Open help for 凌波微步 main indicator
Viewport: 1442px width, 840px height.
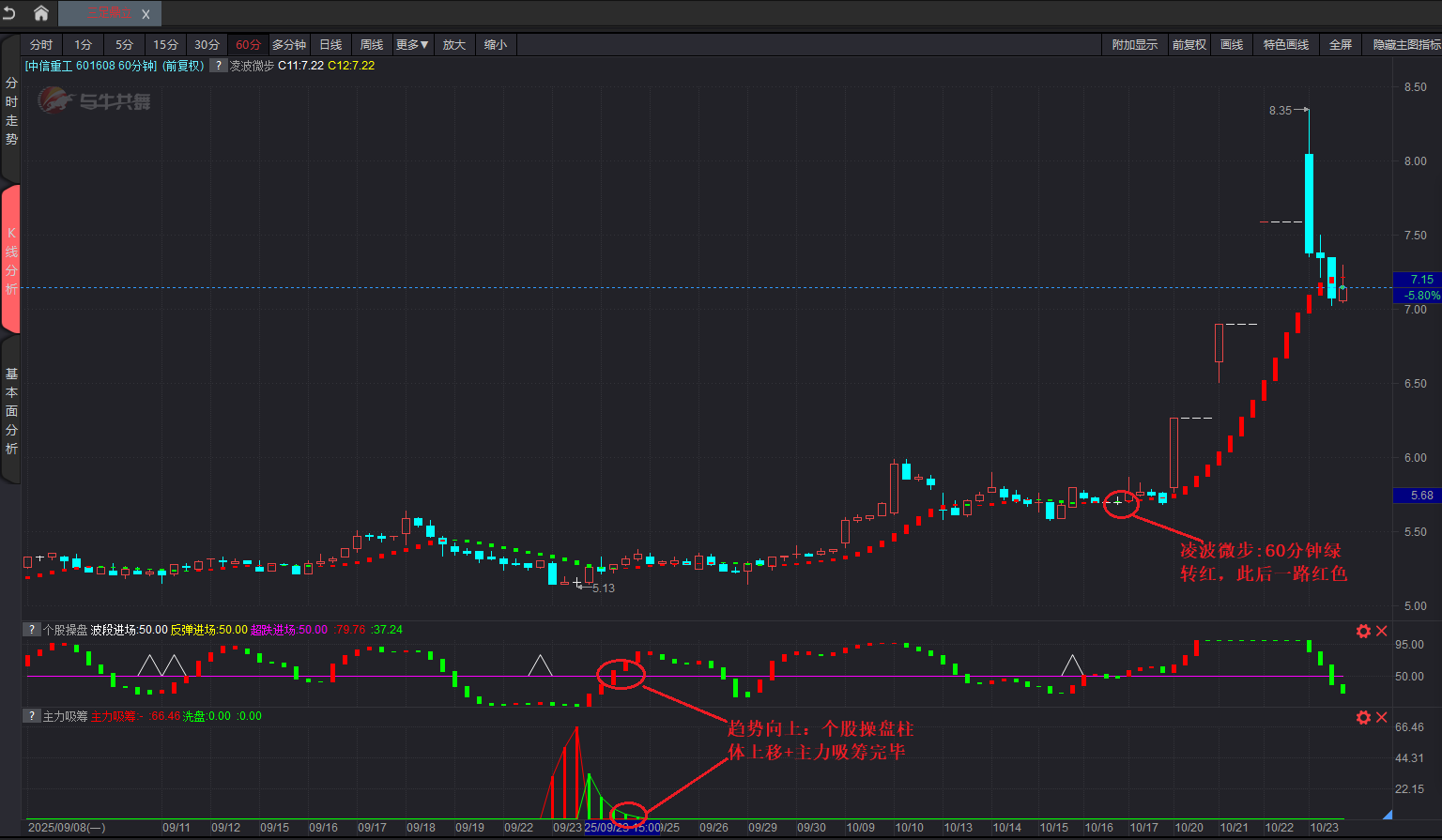[x=218, y=66]
